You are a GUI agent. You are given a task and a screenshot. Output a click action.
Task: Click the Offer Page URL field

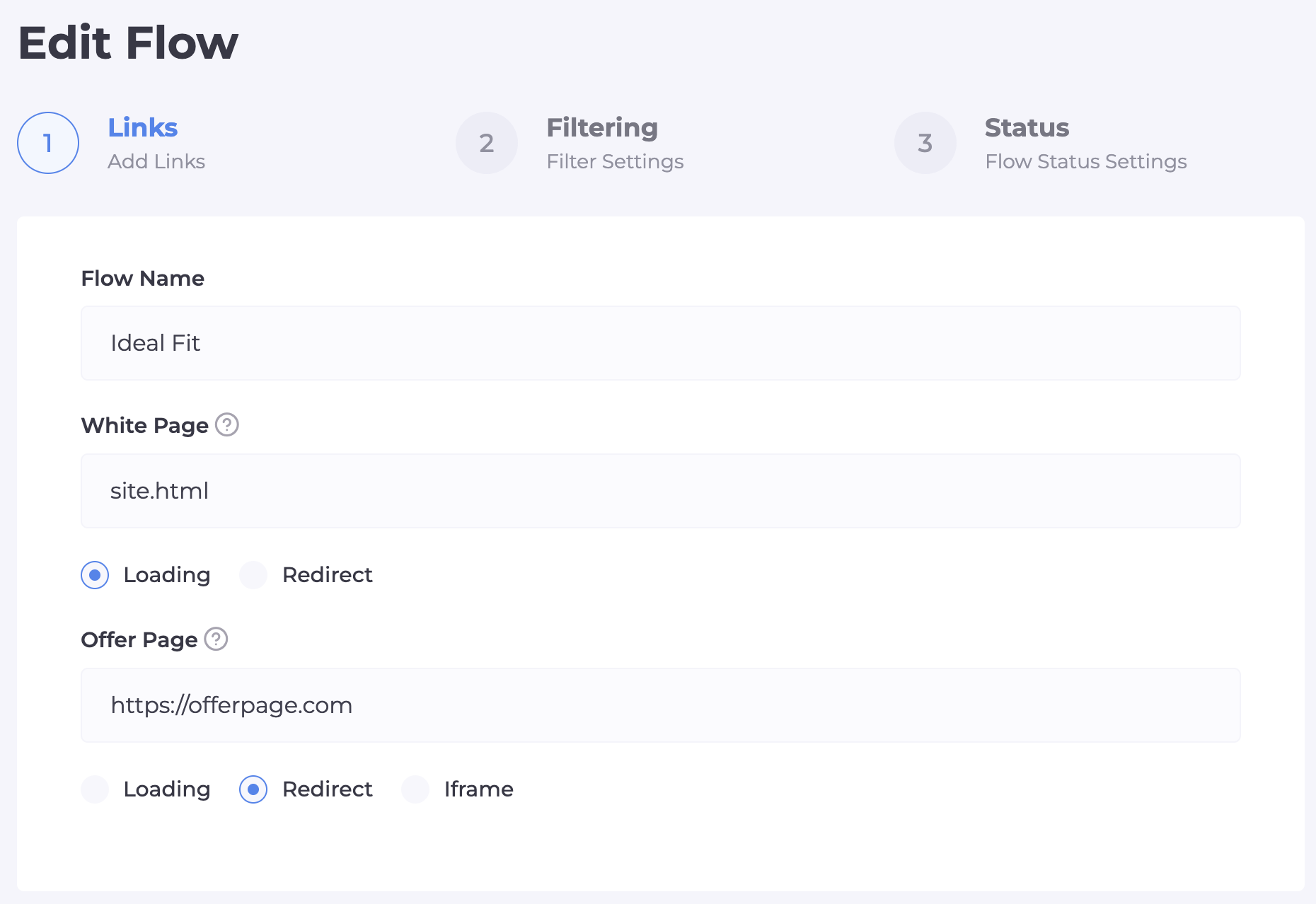tap(660, 705)
